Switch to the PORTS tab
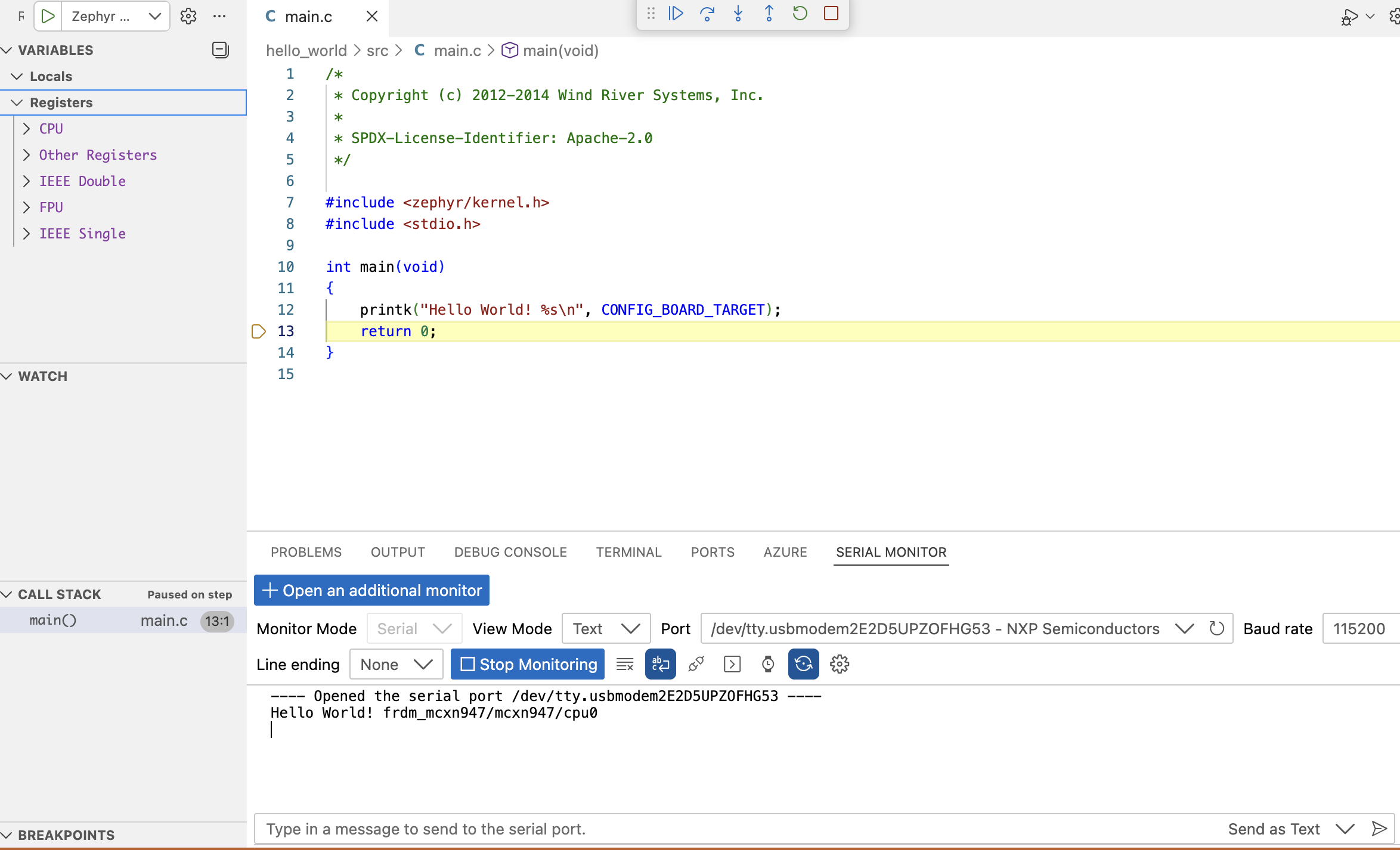Screen dimensions: 1400x850 point(713,552)
